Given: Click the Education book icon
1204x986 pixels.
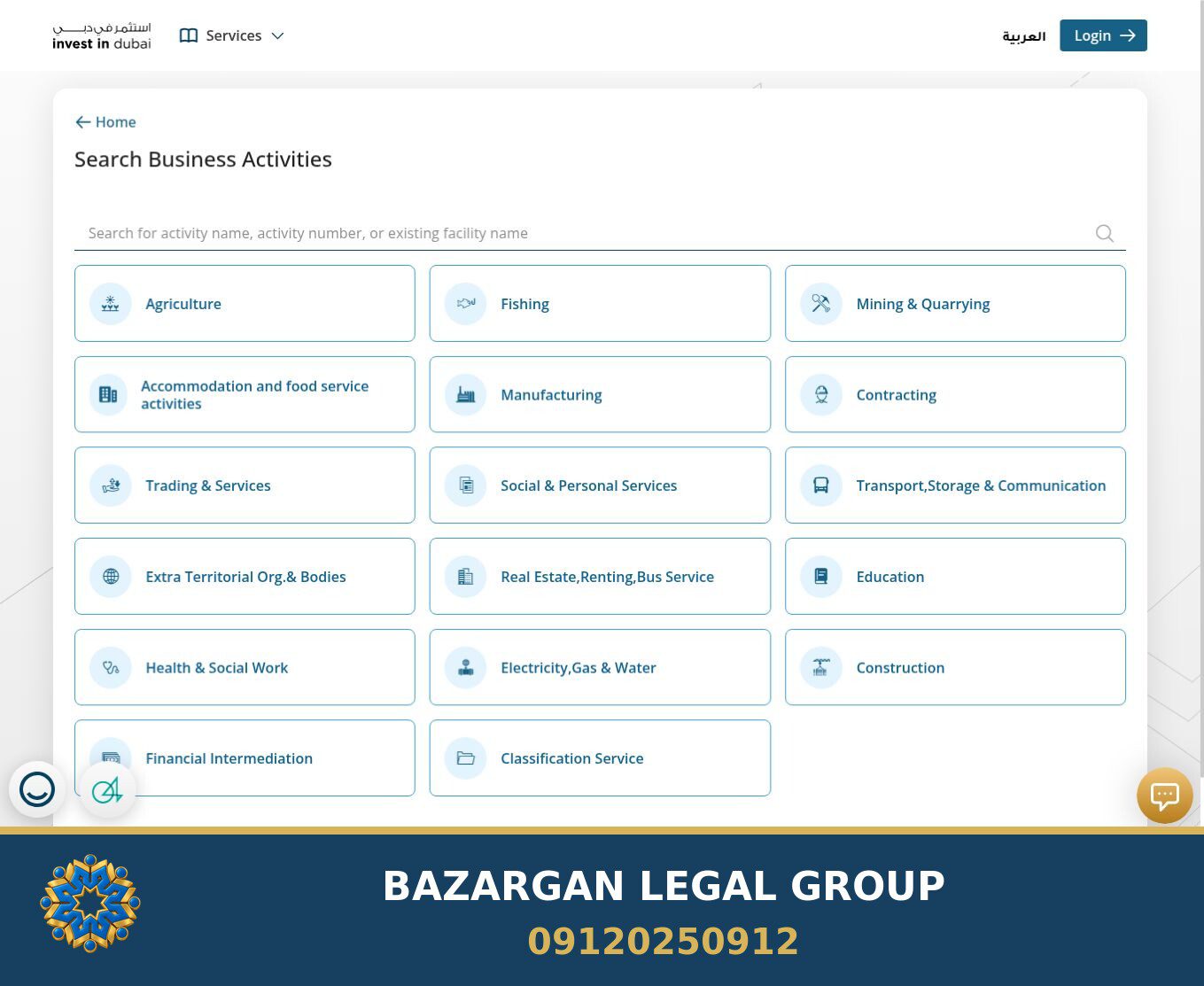Looking at the screenshot, I should click(821, 577).
